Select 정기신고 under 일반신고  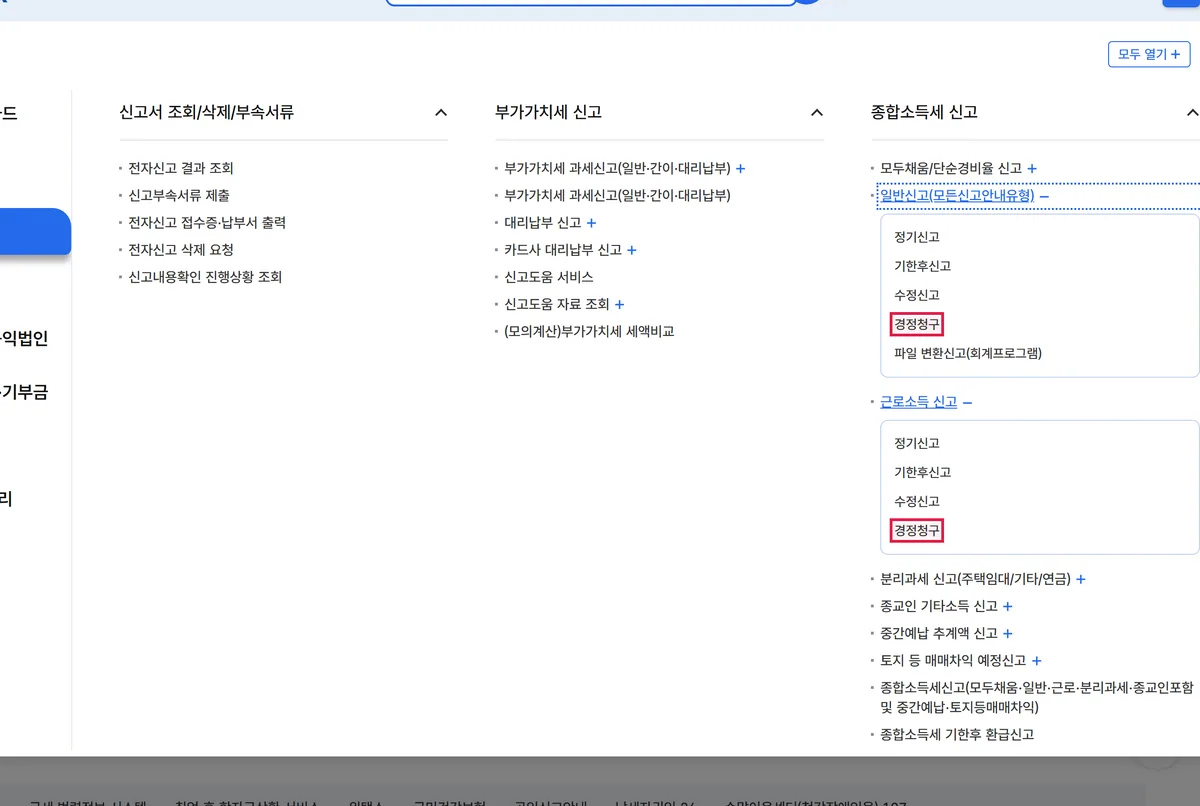[x=917, y=237]
